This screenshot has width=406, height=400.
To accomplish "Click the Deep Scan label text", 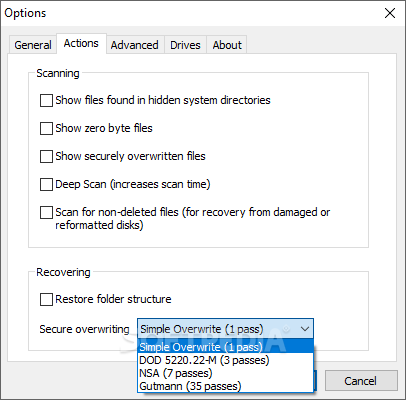I will point(133,184).
